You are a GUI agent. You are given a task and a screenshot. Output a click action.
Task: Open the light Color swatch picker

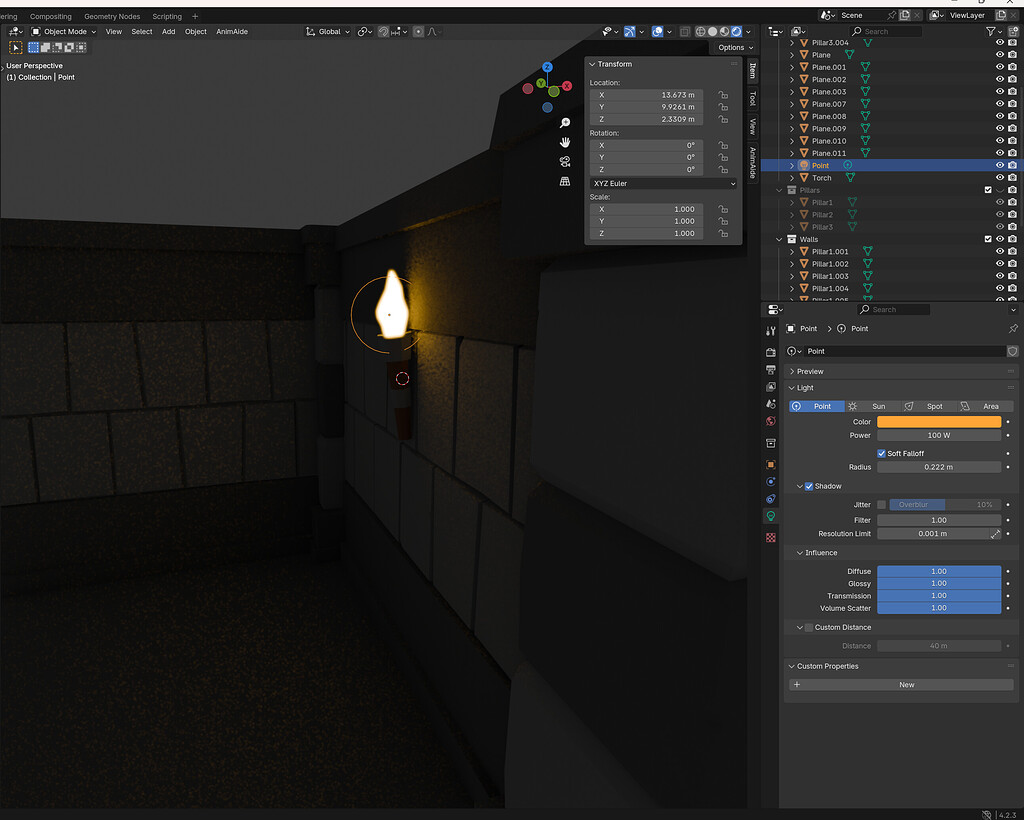coord(940,421)
